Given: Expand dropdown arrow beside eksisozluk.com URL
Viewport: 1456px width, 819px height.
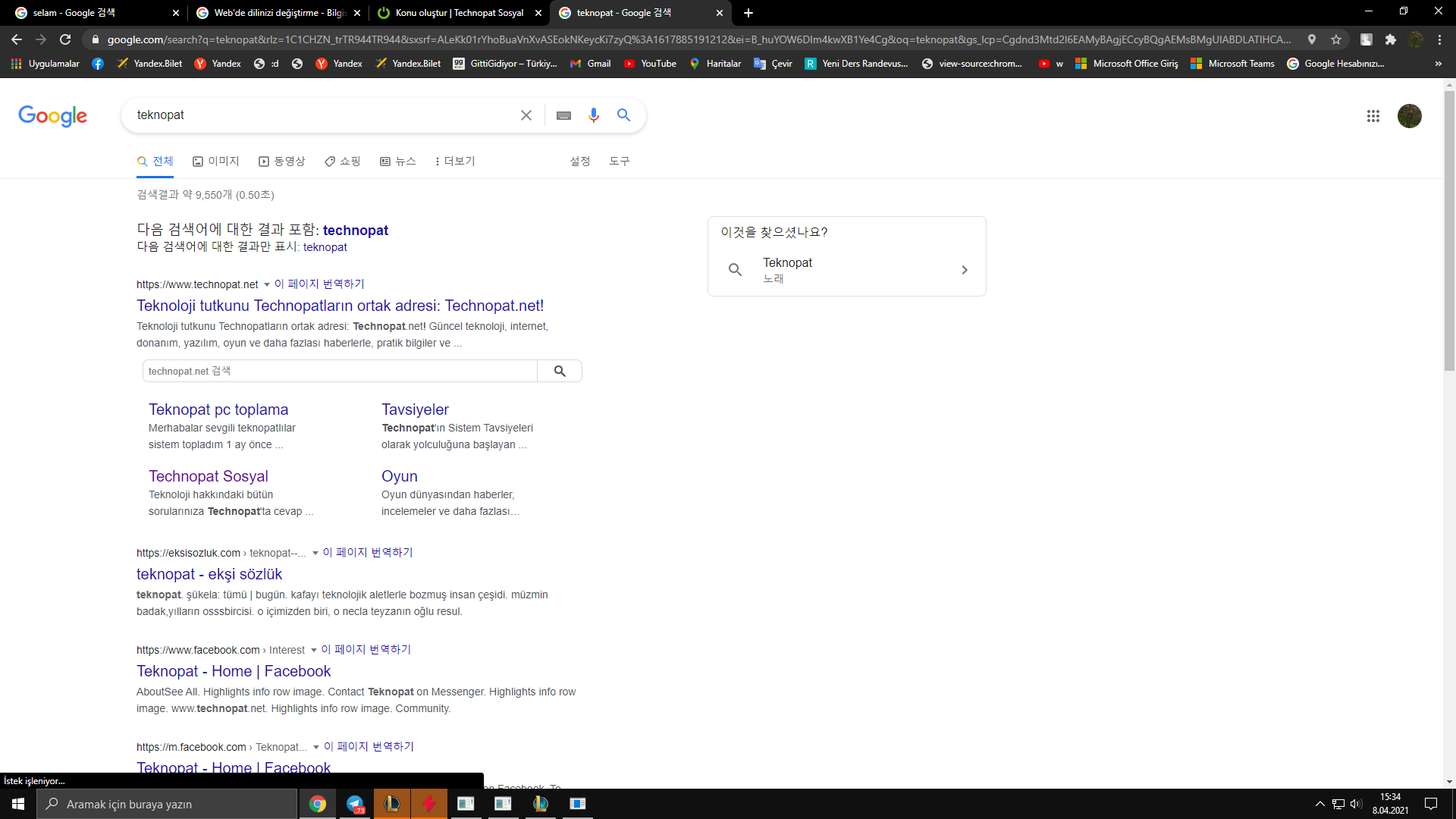Looking at the screenshot, I should (315, 554).
